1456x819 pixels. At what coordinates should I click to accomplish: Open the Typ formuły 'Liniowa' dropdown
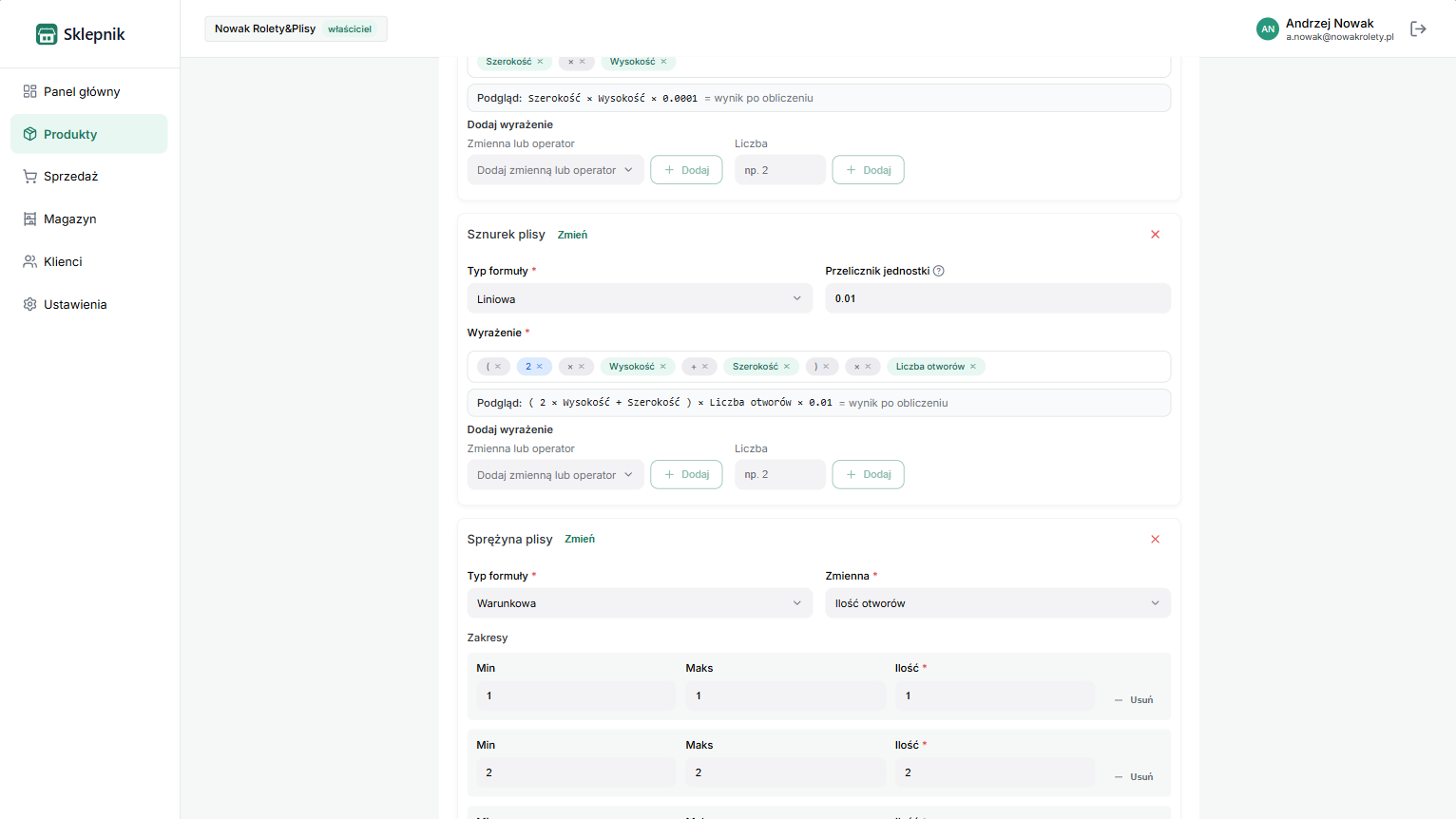pyautogui.click(x=640, y=299)
